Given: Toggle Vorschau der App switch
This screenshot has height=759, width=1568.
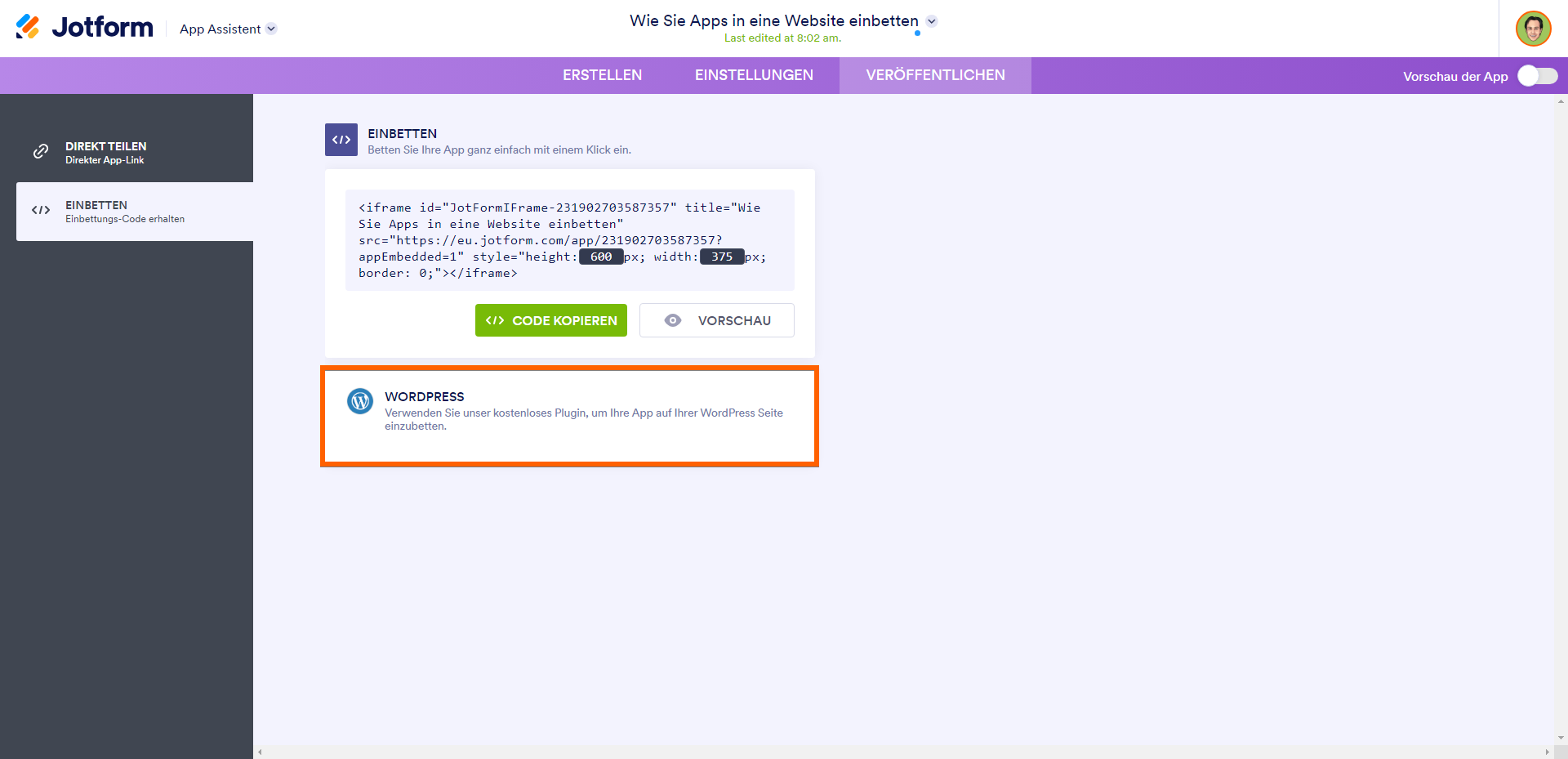Looking at the screenshot, I should coord(1538,76).
